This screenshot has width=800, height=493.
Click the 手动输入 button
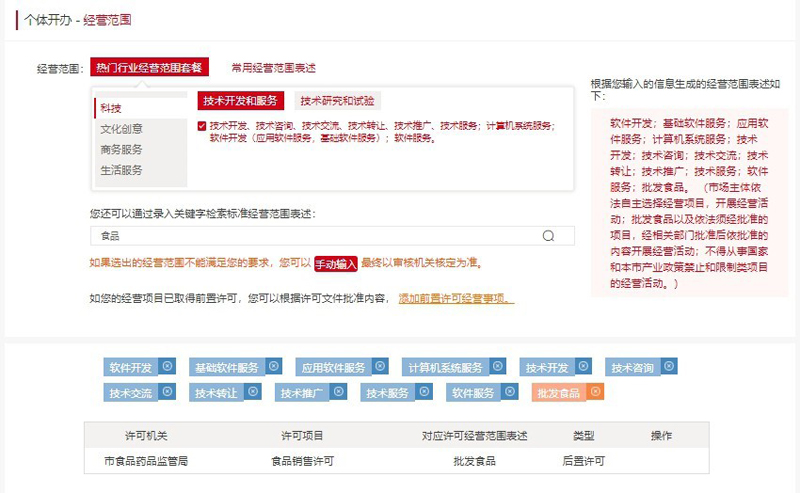tap(335, 263)
